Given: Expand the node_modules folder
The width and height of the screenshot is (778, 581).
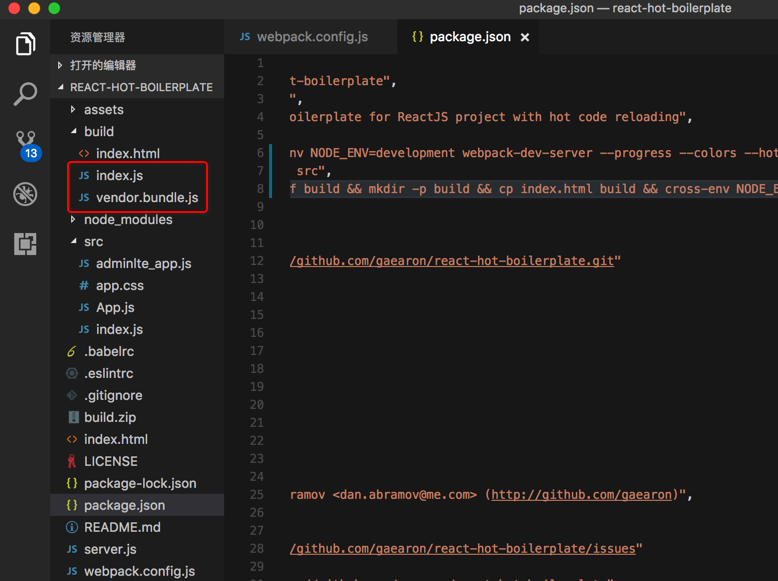Looking at the screenshot, I should (137, 219).
